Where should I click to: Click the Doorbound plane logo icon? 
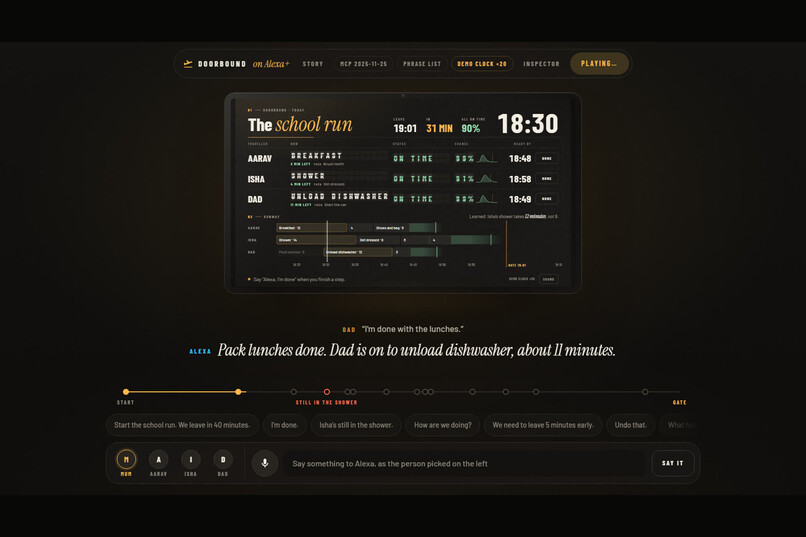(188, 64)
